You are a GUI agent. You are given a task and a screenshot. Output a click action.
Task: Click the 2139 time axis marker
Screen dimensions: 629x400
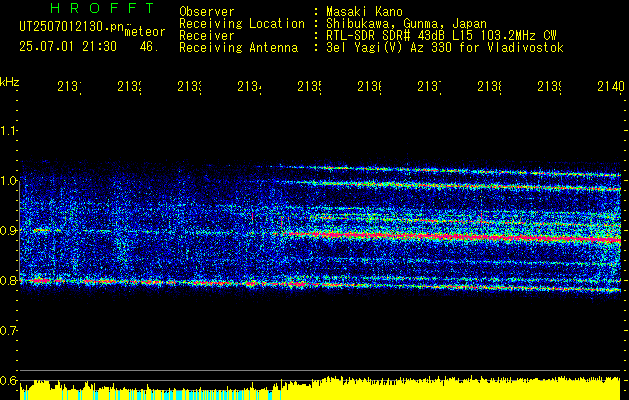pos(549,87)
